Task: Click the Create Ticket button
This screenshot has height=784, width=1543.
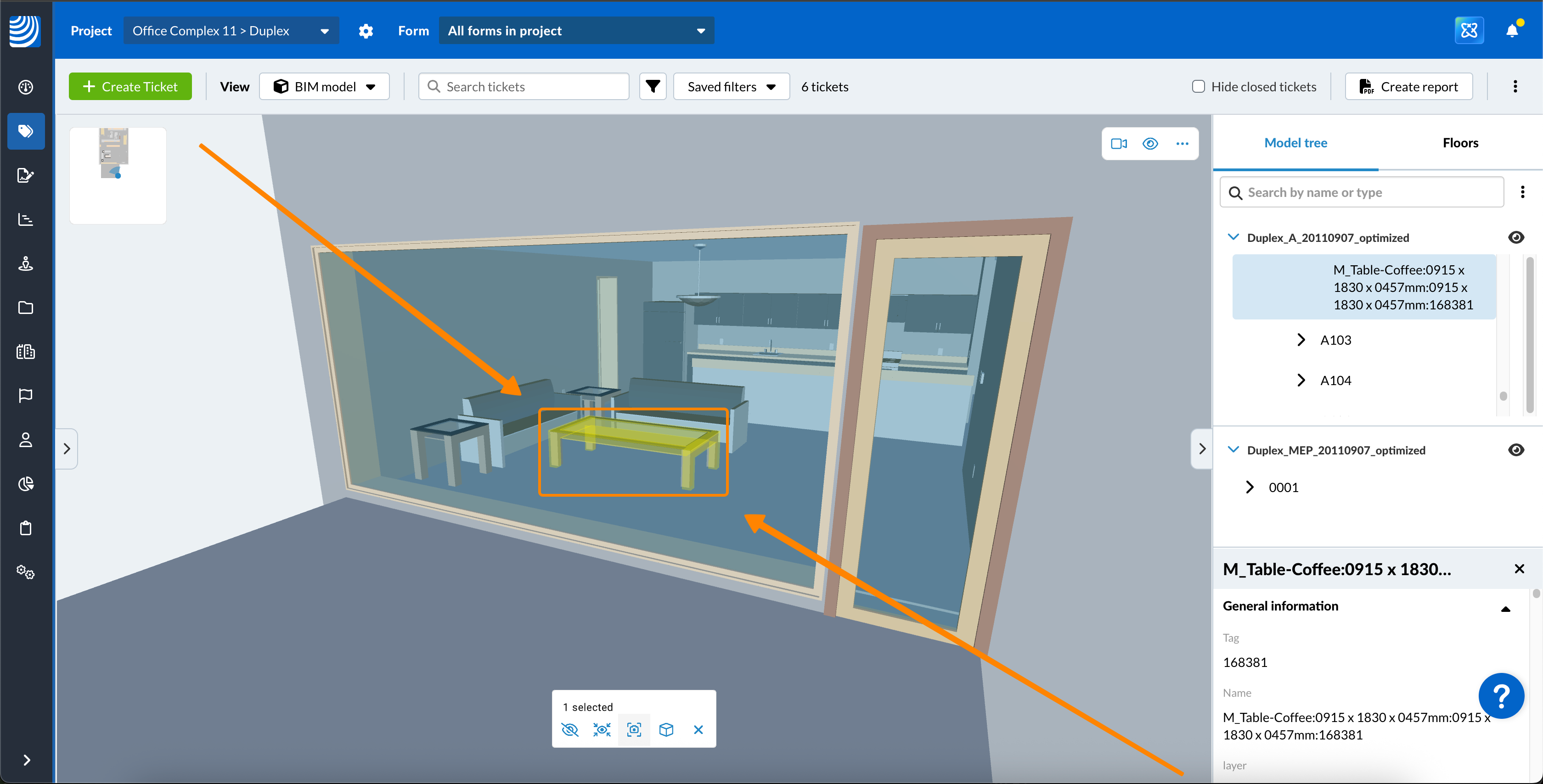Action: [x=130, y=87]
